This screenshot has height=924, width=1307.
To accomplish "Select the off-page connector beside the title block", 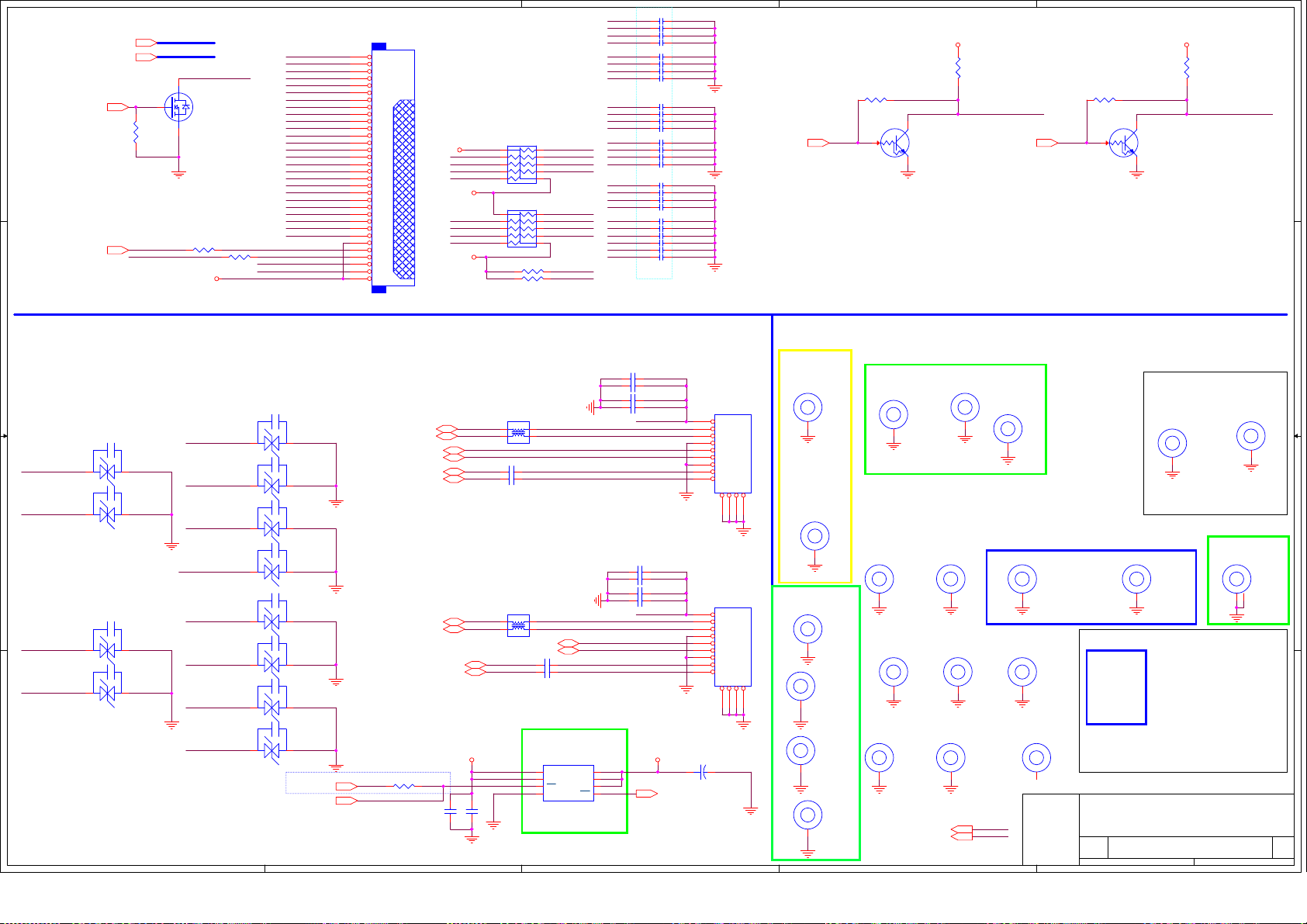I will [962, 833].
